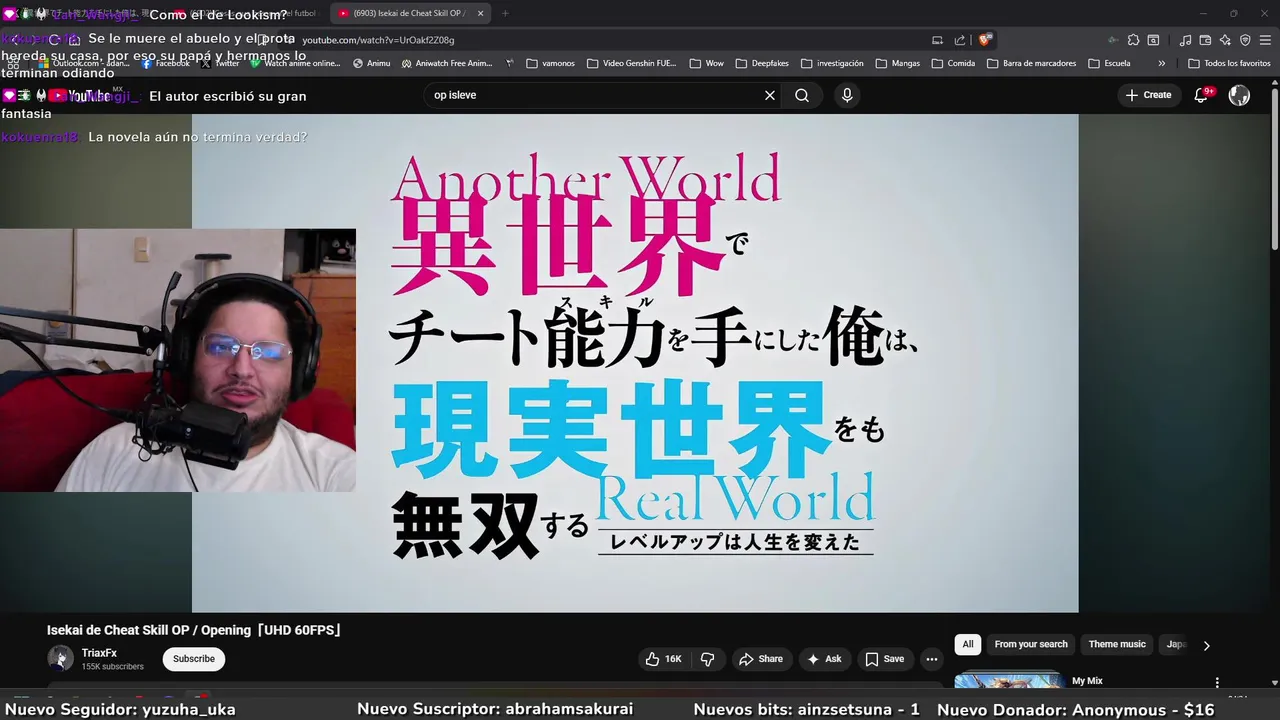This screenshot has height=720, width=1280.
Task: Click the YouTube magnifier search button
Action: coord(802,95)
